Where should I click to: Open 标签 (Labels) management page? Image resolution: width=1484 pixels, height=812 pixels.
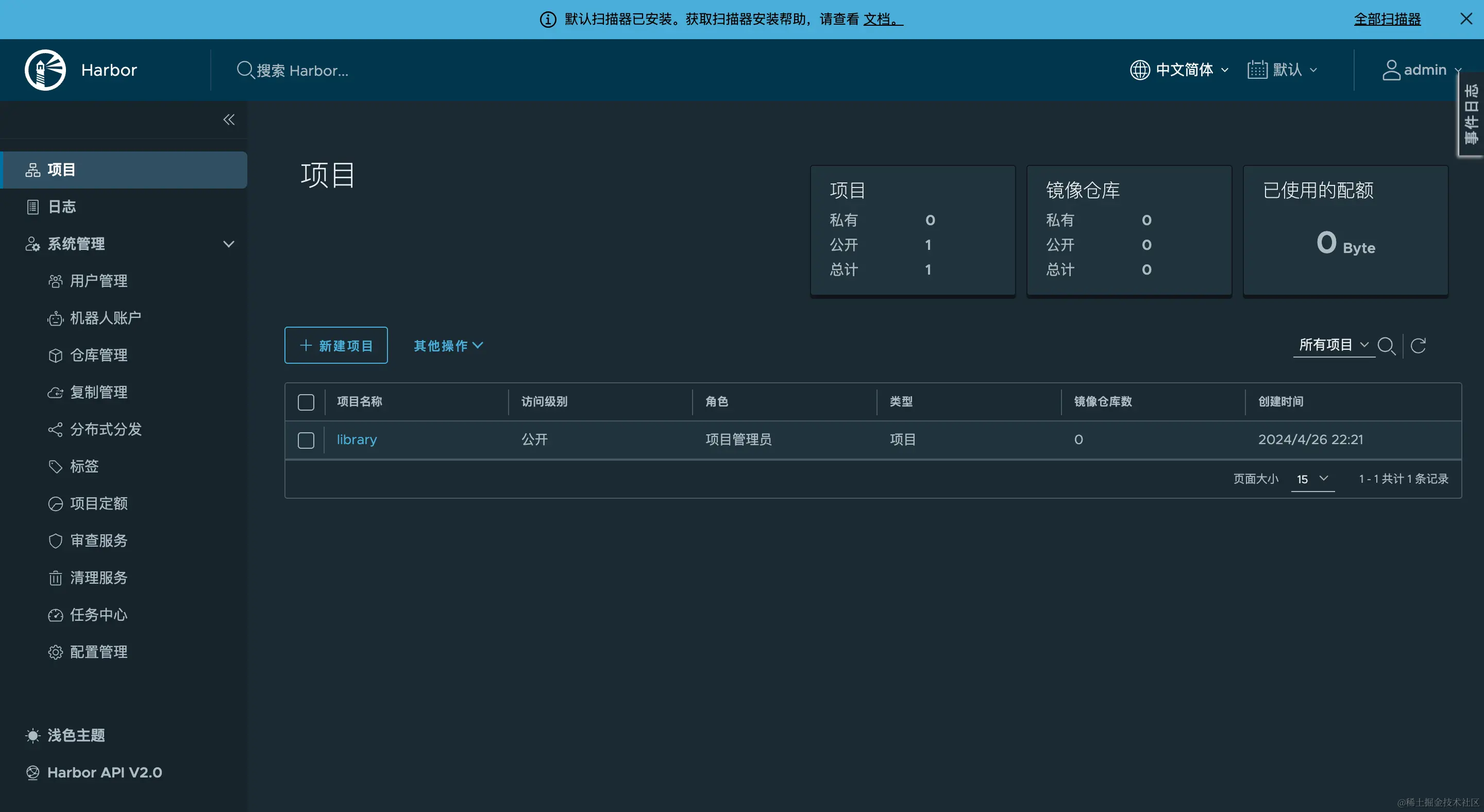tap(84, 466)
